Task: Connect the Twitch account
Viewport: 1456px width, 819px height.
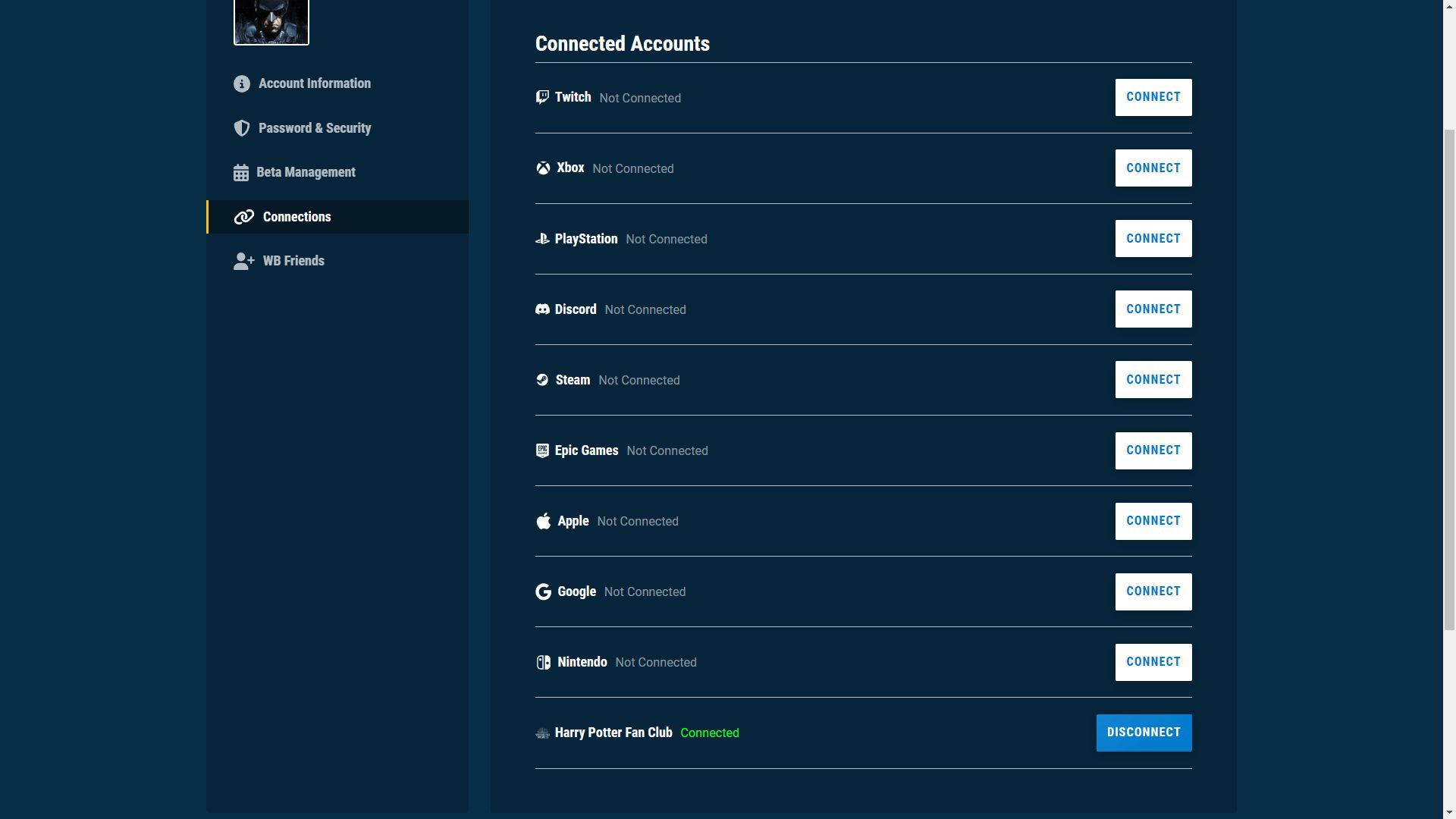Action: coord(1153,97)
